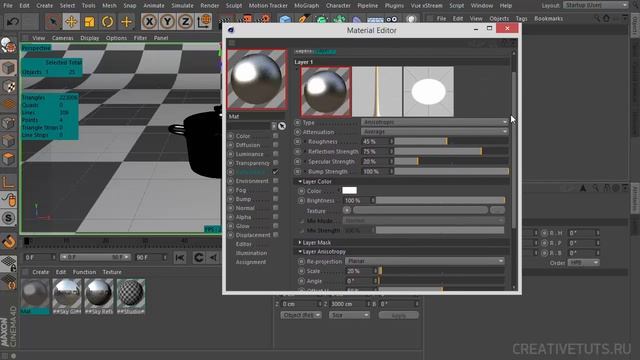Viewport: 640px width, 360px height.
Task: Enable the Luminance channel checkbox
Action: [276, 154]
